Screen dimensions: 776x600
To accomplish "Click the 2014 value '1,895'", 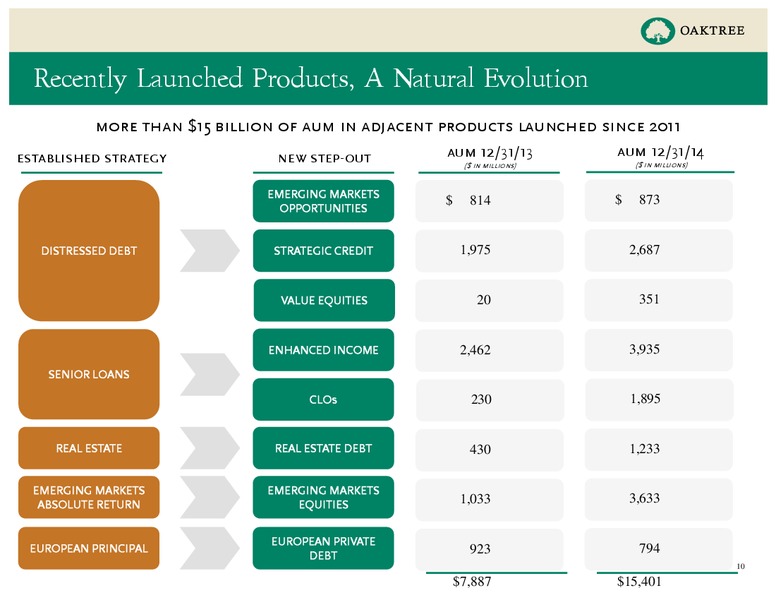I will click(x=645, y=399).
